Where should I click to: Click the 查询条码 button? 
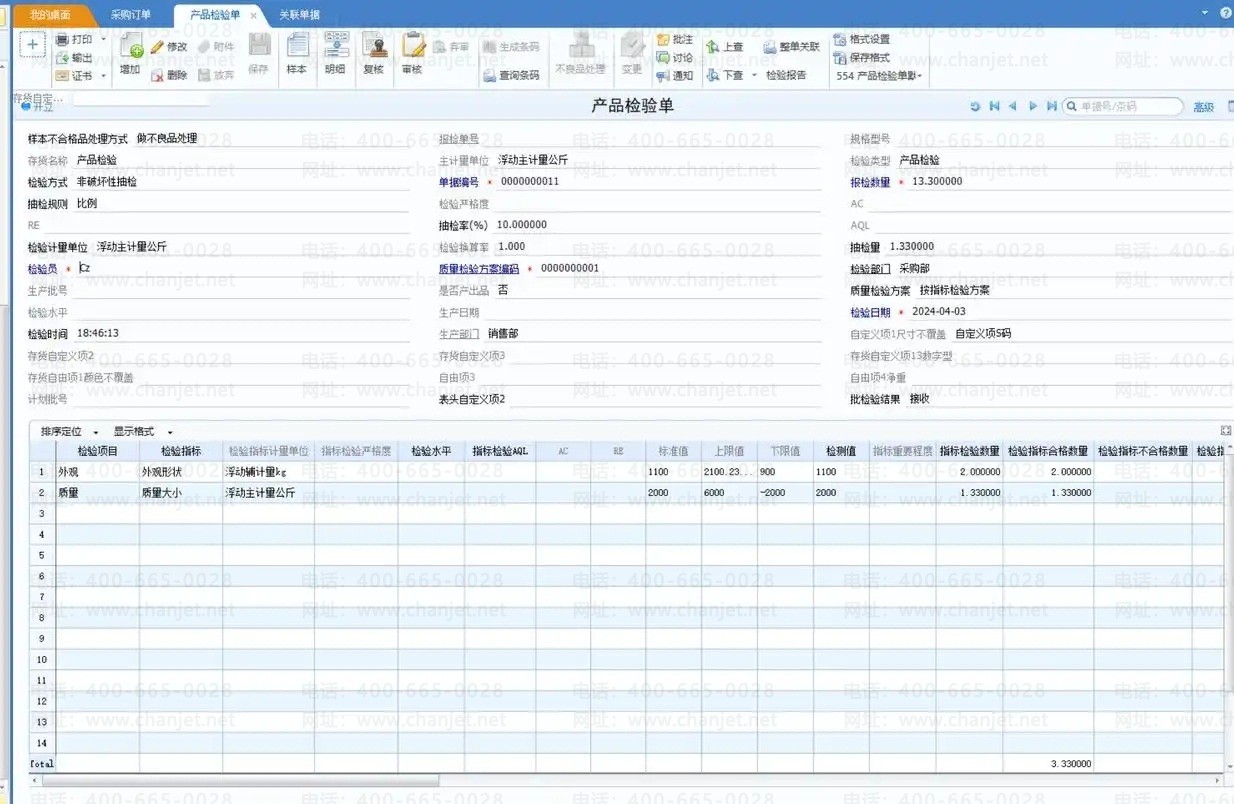pyautogui.click(x=511, y=75)
